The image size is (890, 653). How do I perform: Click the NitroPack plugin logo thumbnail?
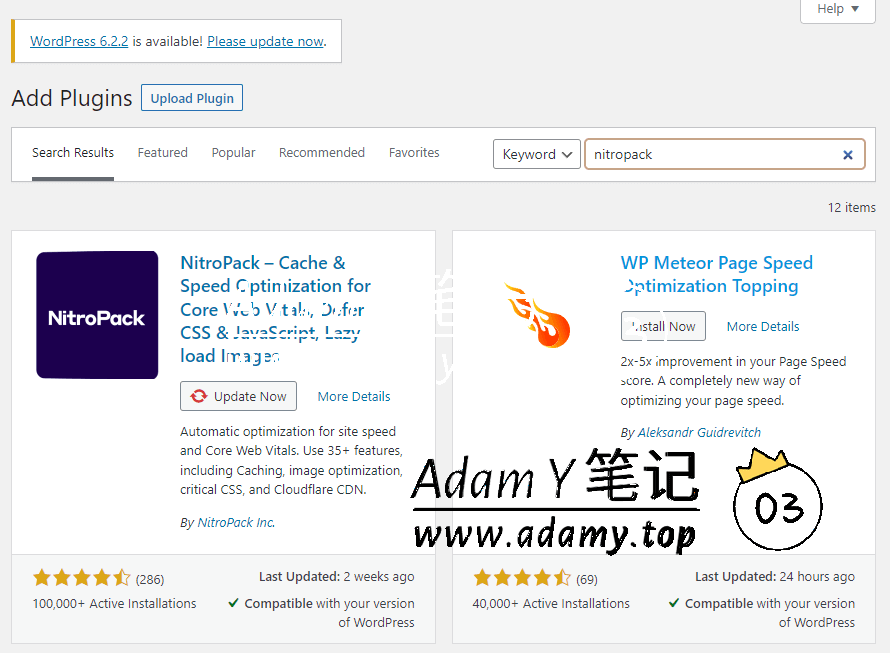click(97, 315)
